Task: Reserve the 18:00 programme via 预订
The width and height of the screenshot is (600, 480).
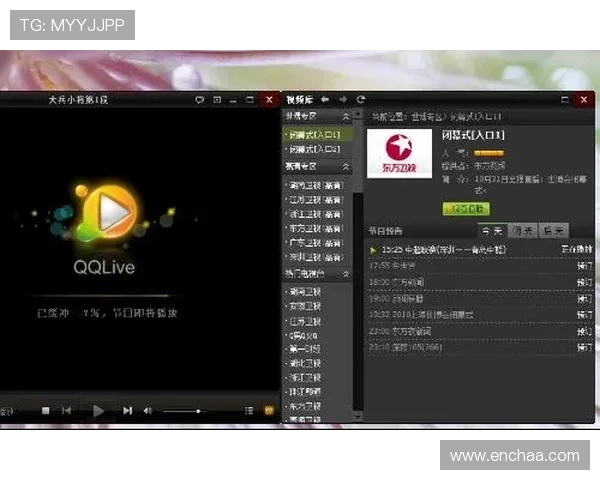Action: pyautogui.click(x=584, y=282)
